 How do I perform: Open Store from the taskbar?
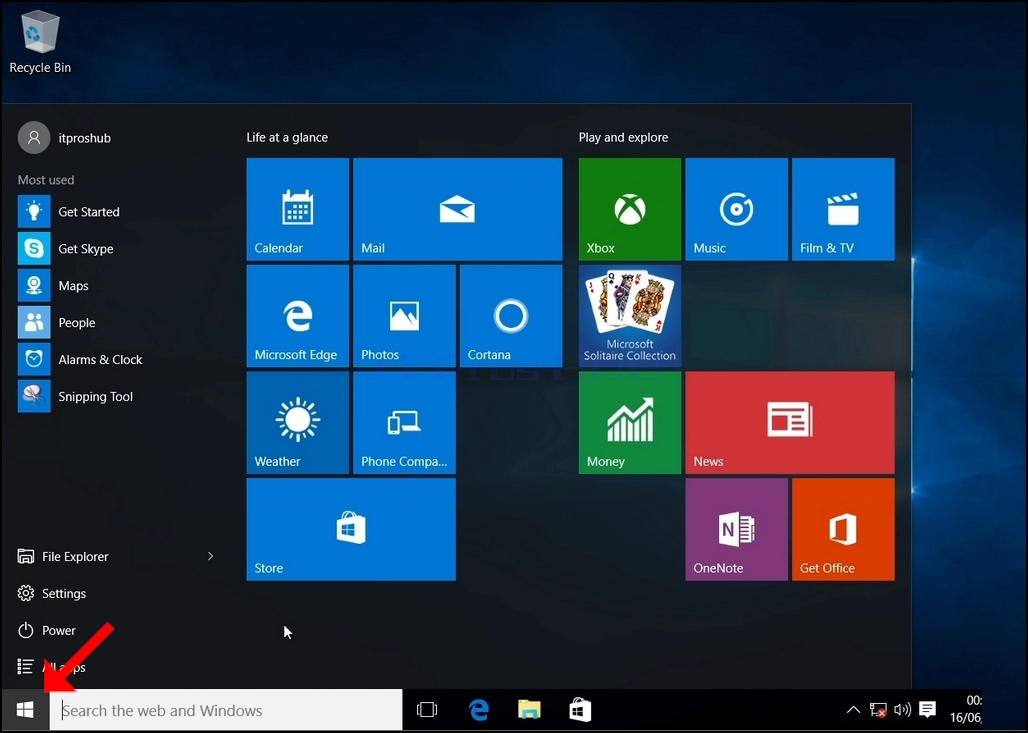click(x=580, y=710)
